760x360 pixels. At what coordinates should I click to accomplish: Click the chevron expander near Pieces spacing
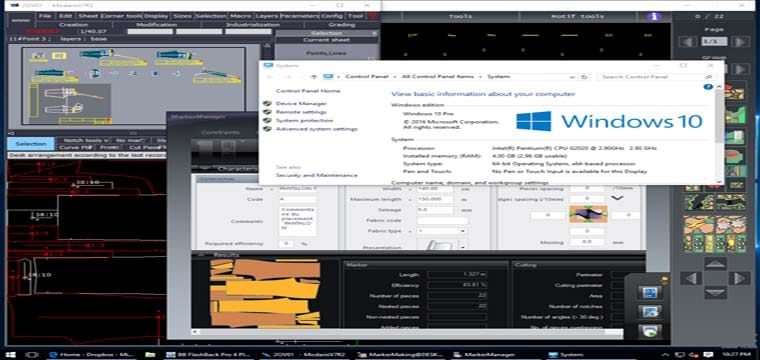pos(617,198)
